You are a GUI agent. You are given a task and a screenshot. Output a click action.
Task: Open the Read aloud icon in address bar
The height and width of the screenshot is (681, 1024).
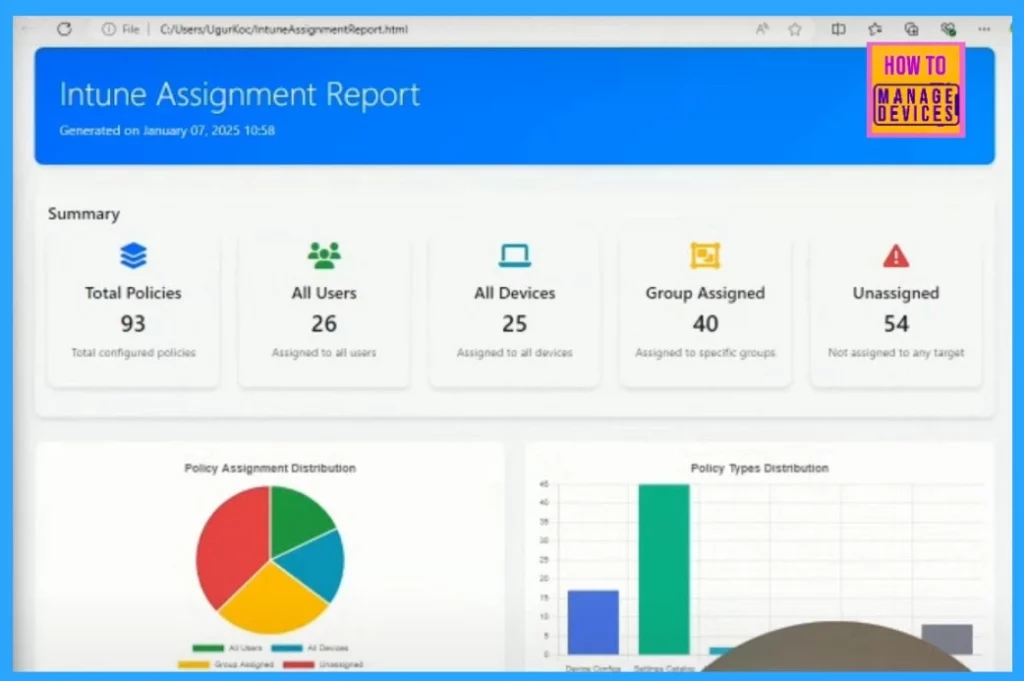761,29
